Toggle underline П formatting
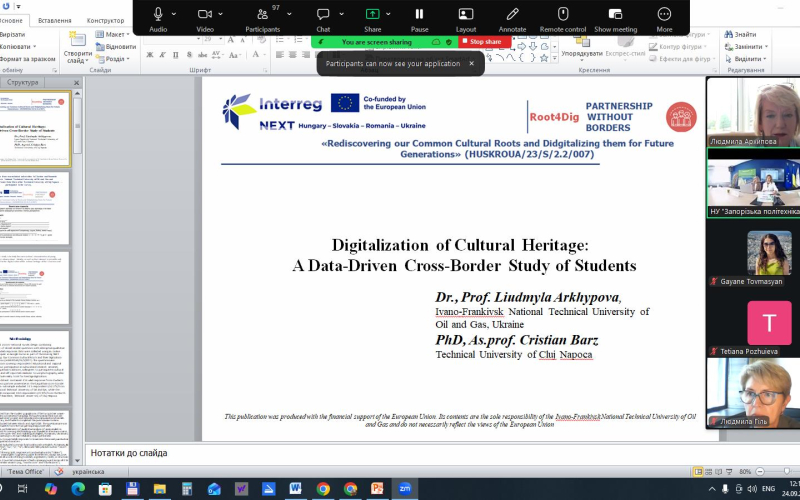The image size is (800, 500). pos(176,55)
